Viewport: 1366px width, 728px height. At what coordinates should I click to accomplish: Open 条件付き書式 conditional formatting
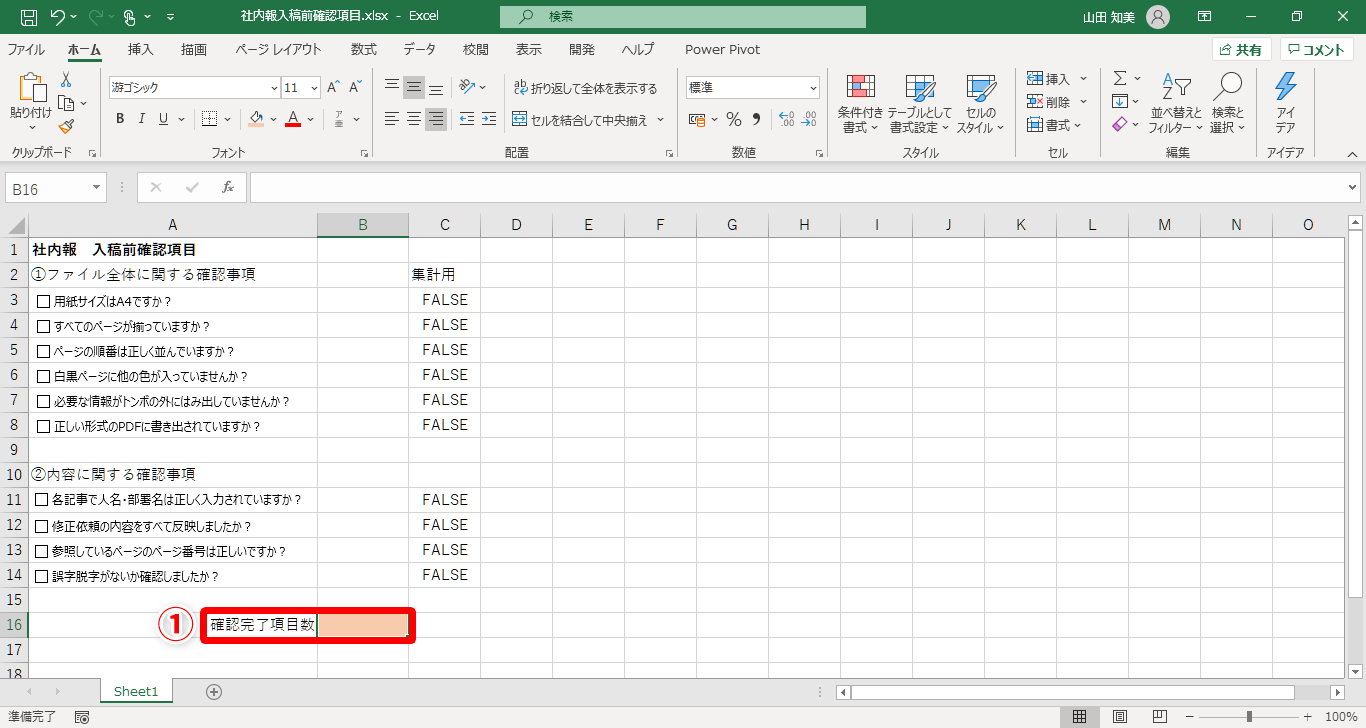[860, 104]
